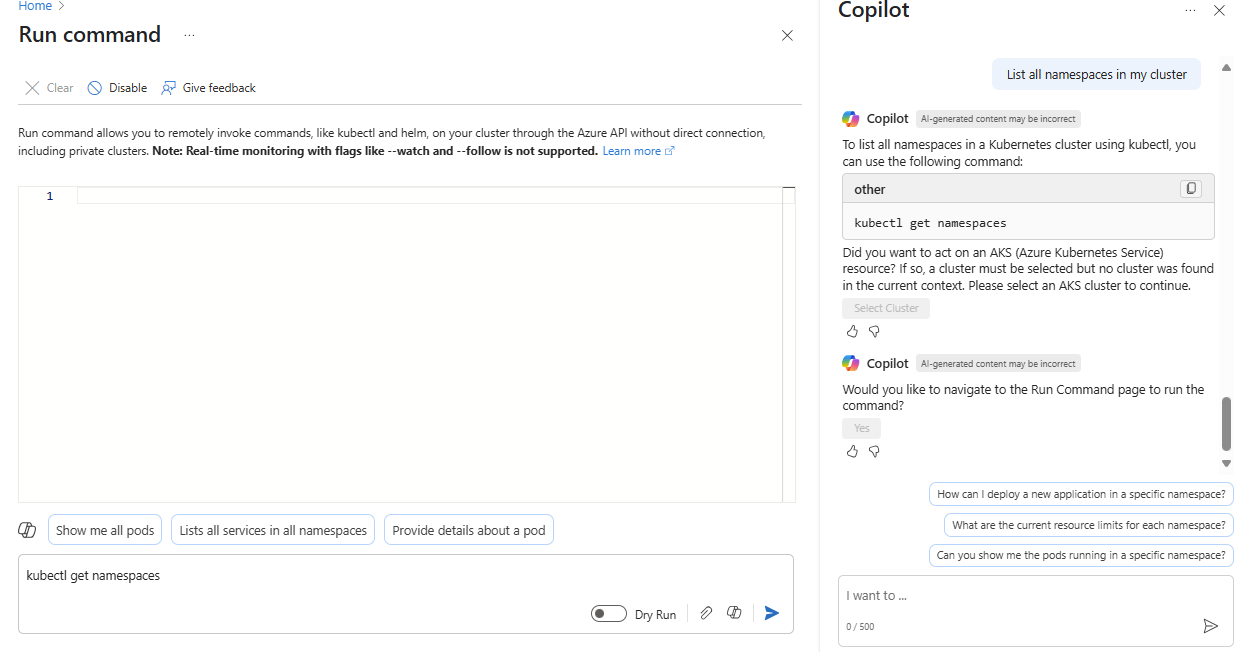The height and width of the screenshot is (652, 1244).
Task: Expand the Home breadcrumb chevron
Action: [62, 6]
